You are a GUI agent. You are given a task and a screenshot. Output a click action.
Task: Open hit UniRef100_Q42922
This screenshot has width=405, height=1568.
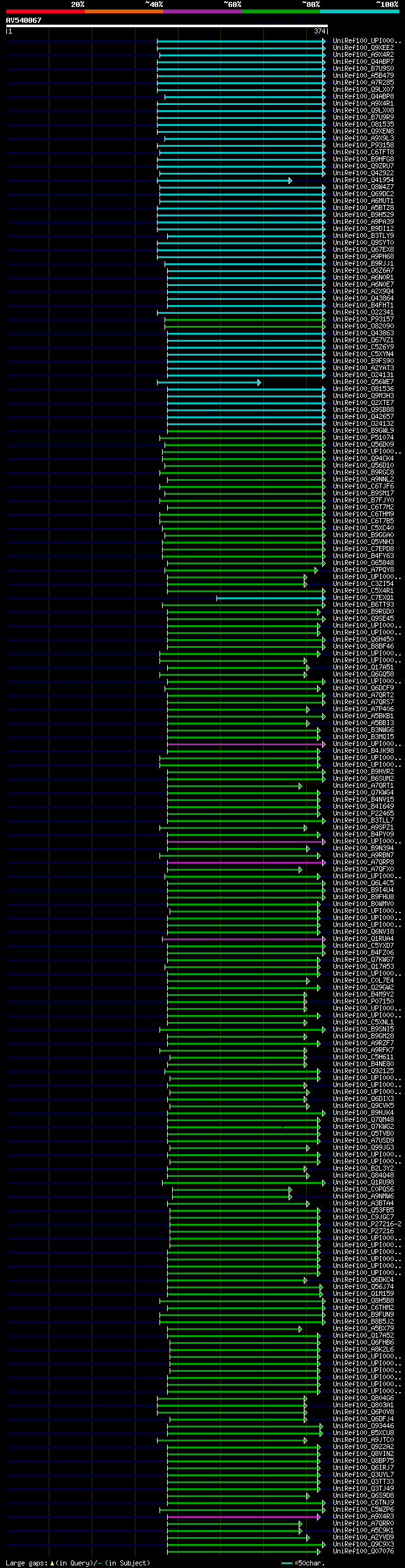tap(363, 173)
